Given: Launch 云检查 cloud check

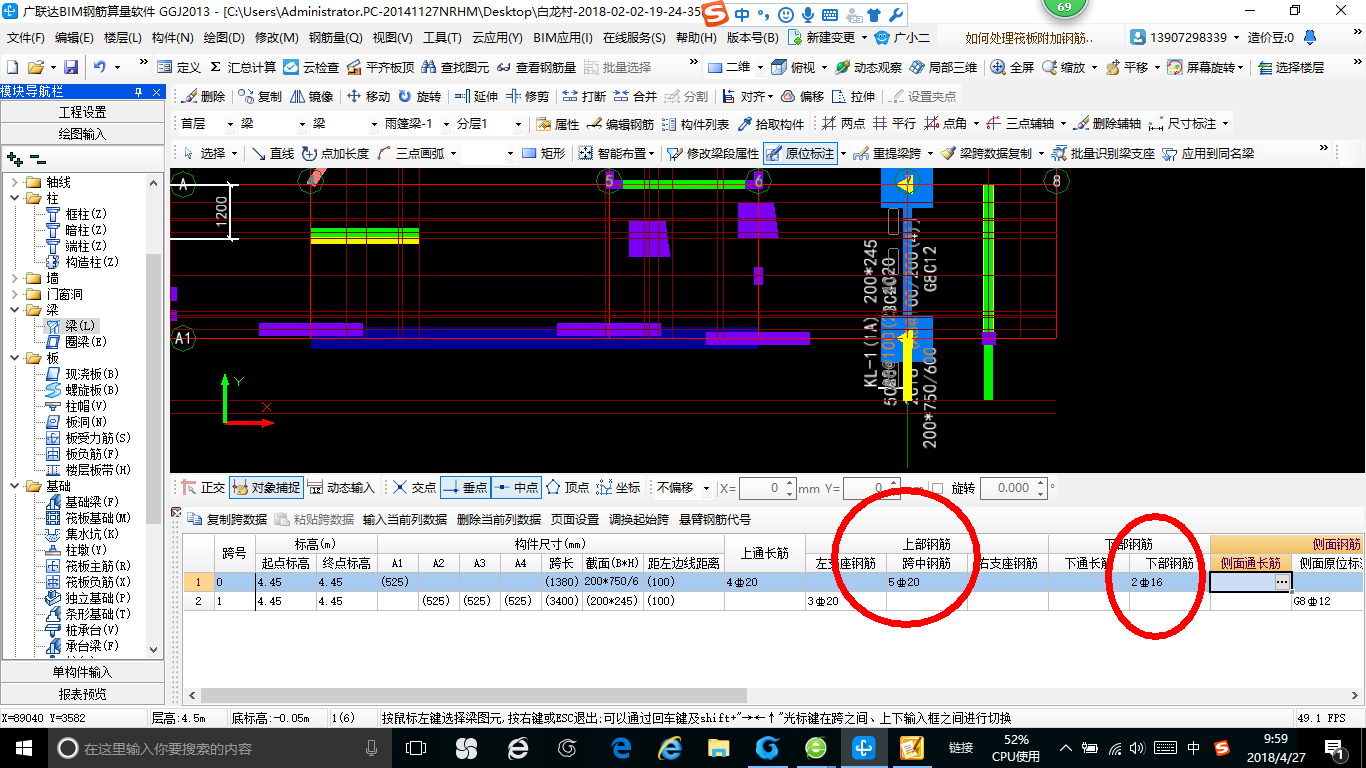Looking at the screenshot, I should tap(311, 67).
